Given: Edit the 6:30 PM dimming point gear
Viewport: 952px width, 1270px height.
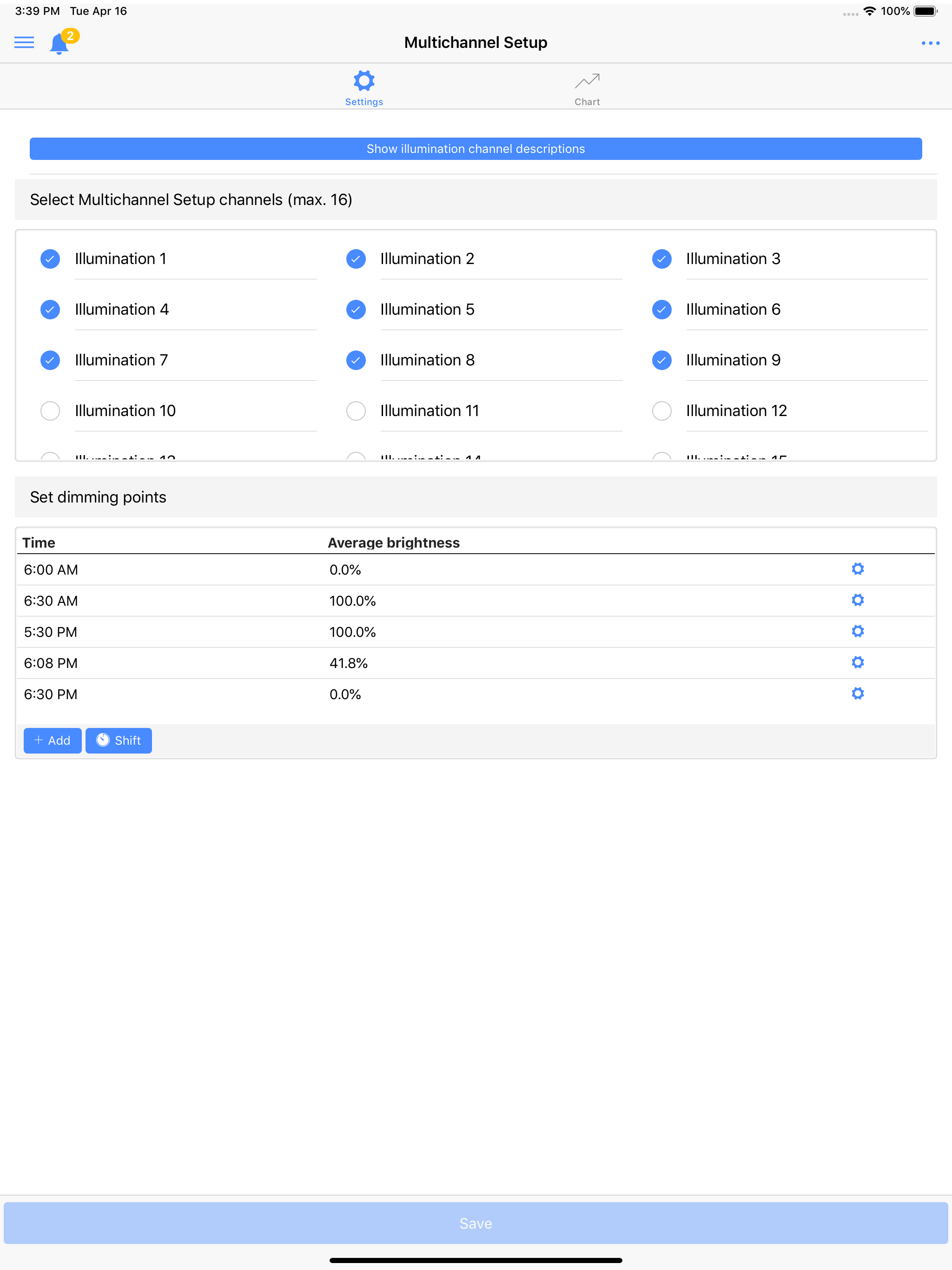Looking at the screenshot, I should [857, 694].
